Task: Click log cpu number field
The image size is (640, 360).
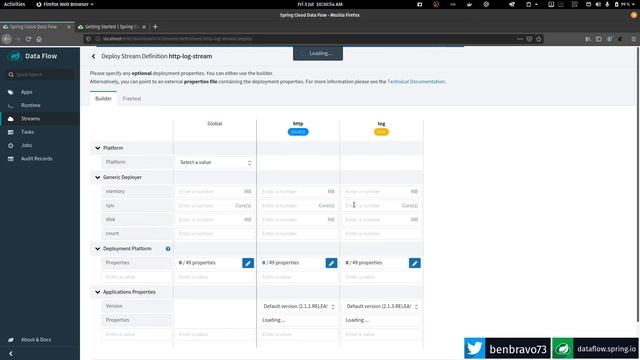Action: (x=382, y=206)
